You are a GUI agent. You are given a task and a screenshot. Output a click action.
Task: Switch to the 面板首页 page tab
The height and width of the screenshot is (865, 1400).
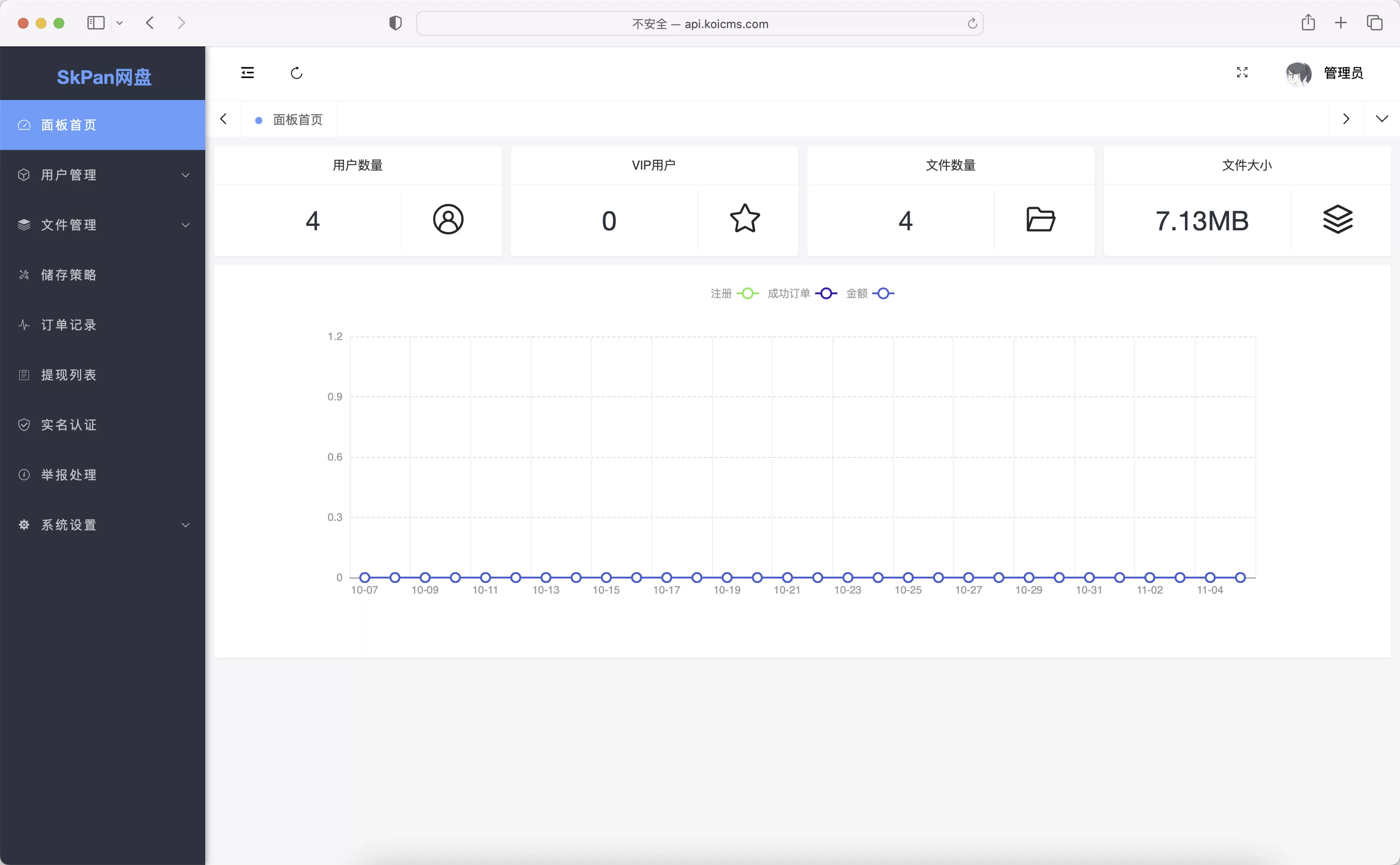coord(289,120)
